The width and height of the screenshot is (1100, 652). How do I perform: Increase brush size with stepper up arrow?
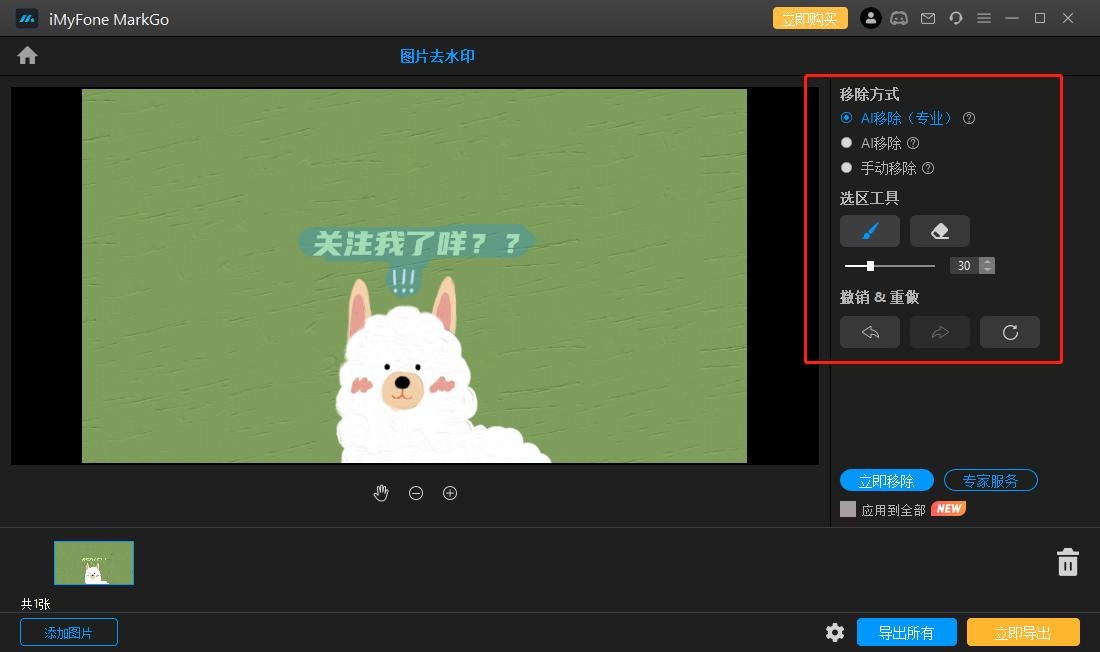coord(988,261)
